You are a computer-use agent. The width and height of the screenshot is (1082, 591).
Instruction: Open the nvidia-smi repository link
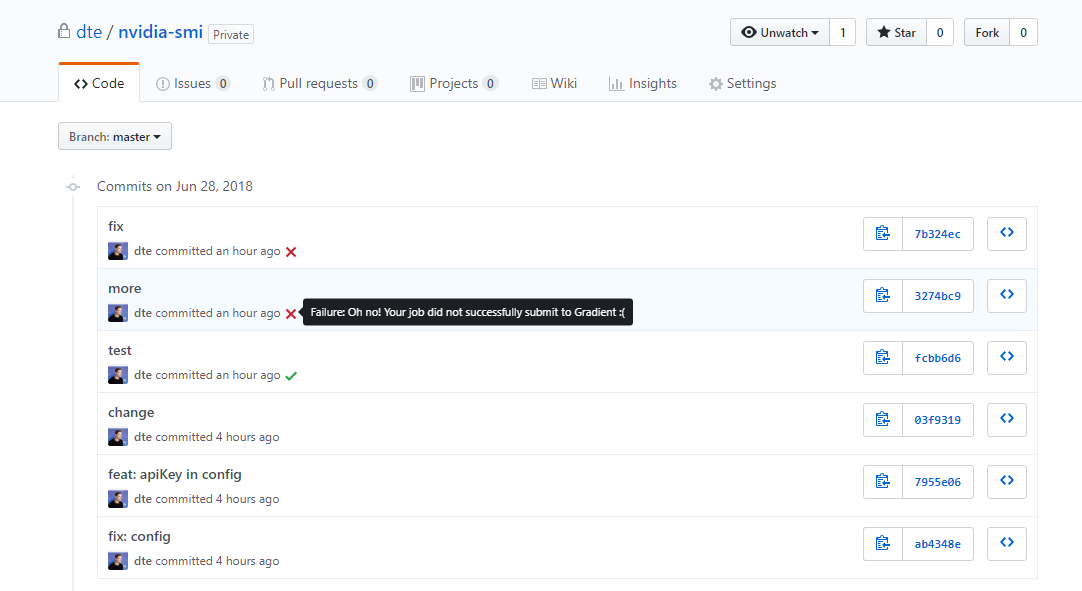pos(160,32)
